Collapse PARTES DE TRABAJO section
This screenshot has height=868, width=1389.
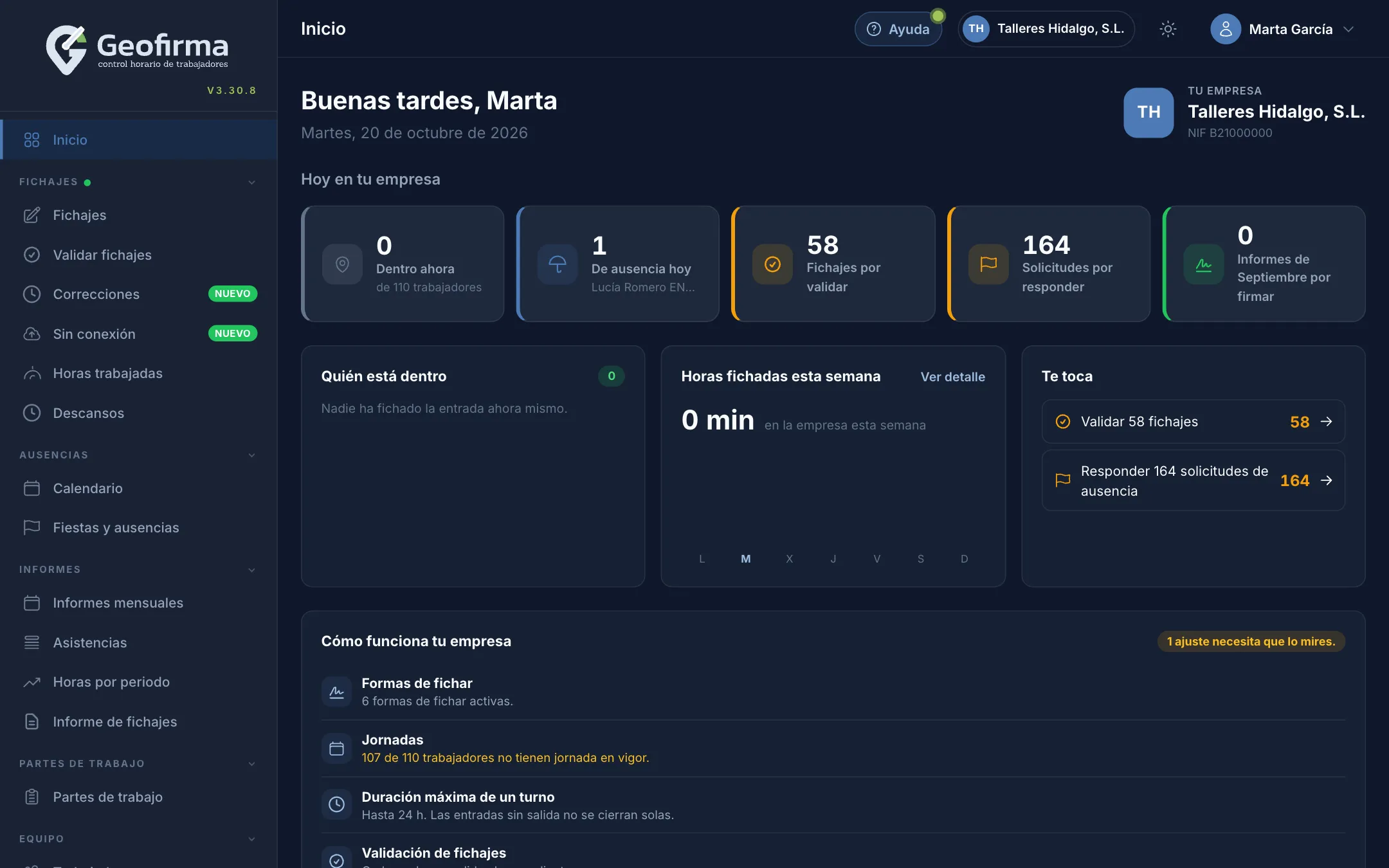251,764
